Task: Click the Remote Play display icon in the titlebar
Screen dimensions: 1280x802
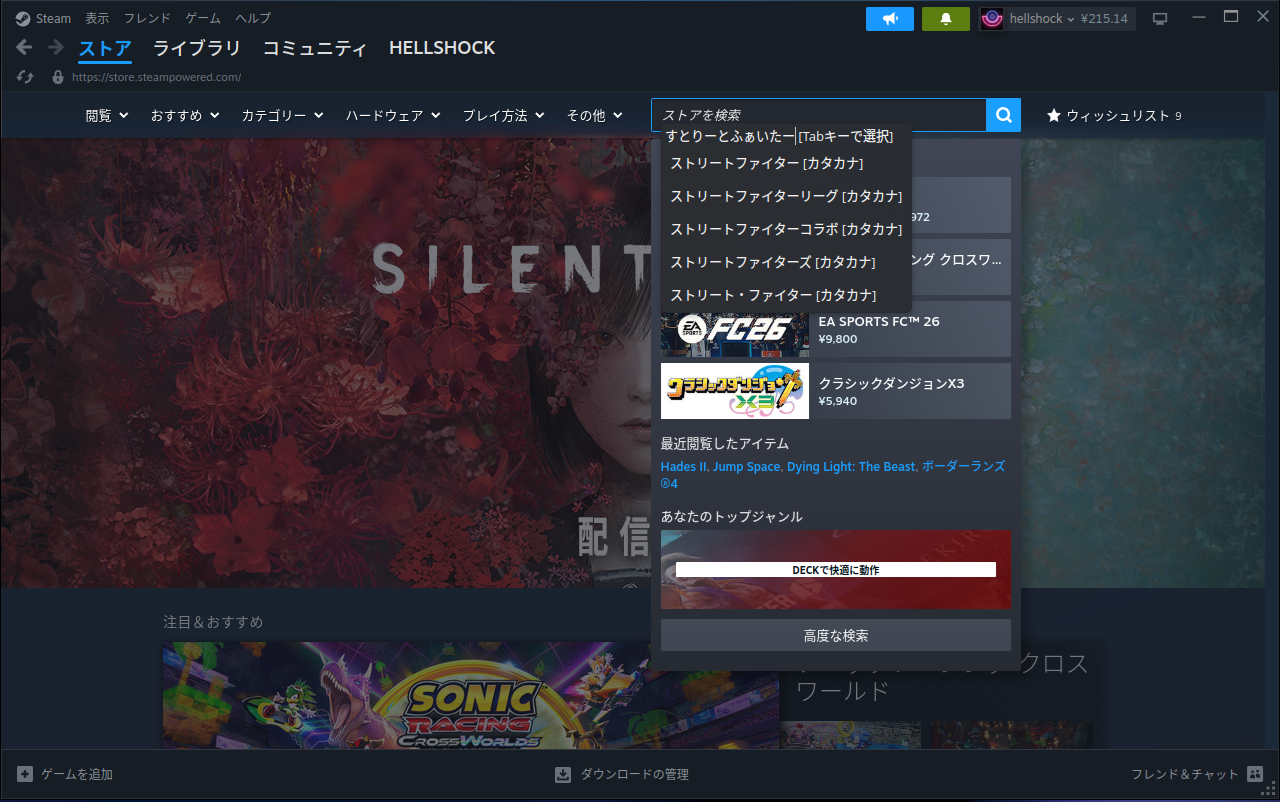Action: (x=1160, y=17)
